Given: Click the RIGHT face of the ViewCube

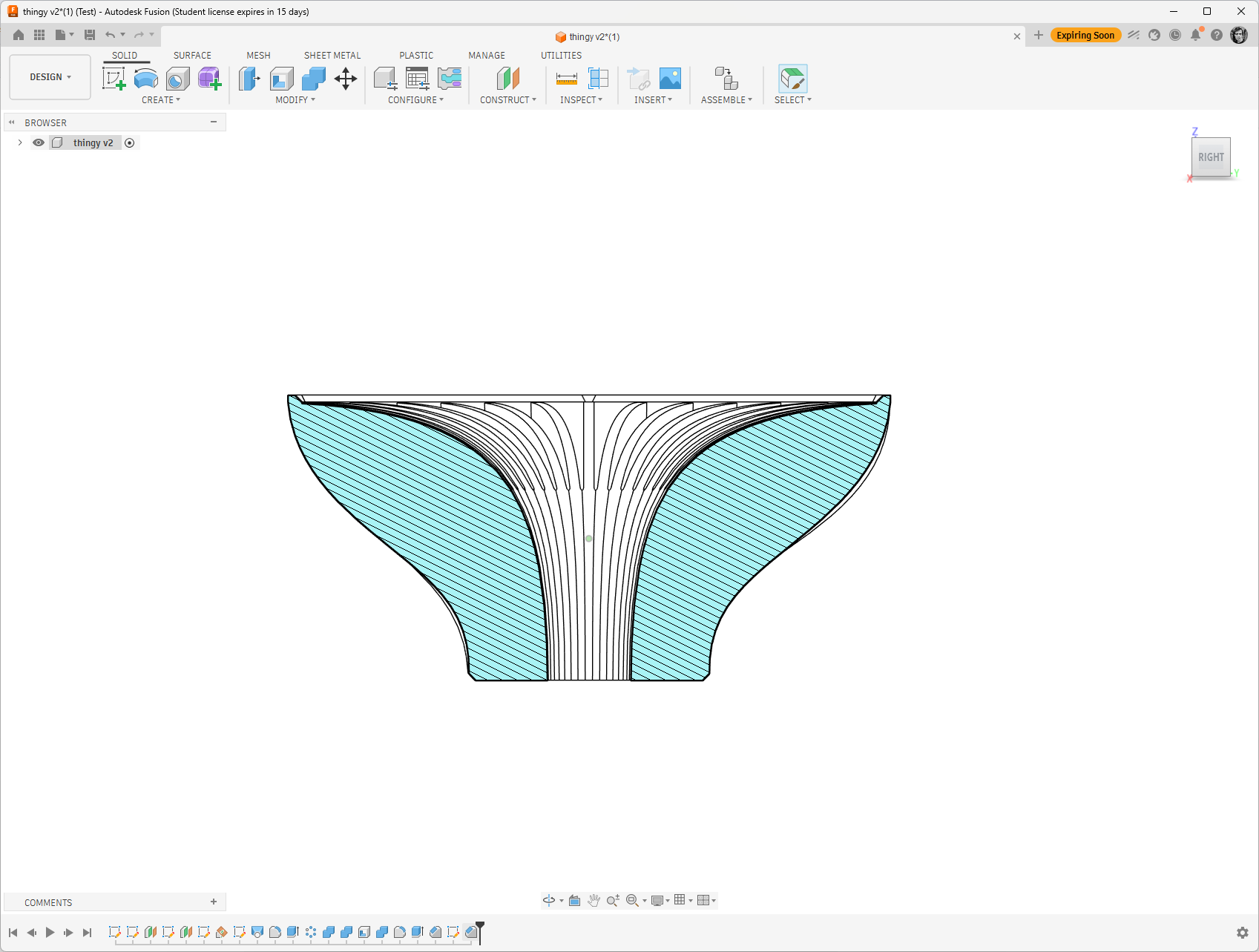Looking at the screenshot, I should pos(1211,157).
